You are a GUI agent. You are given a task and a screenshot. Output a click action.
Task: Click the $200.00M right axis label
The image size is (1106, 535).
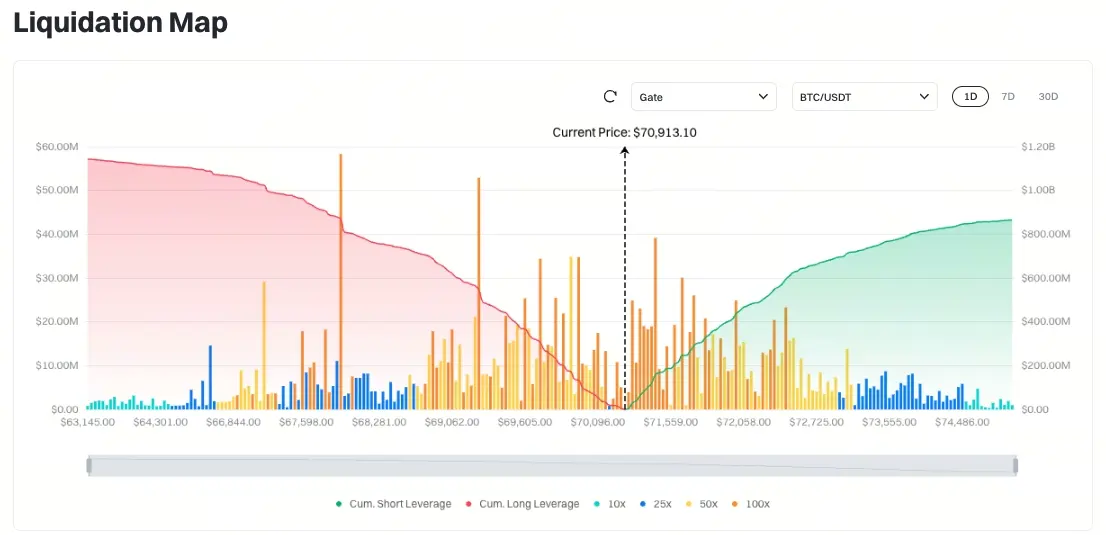point(1045,366)
